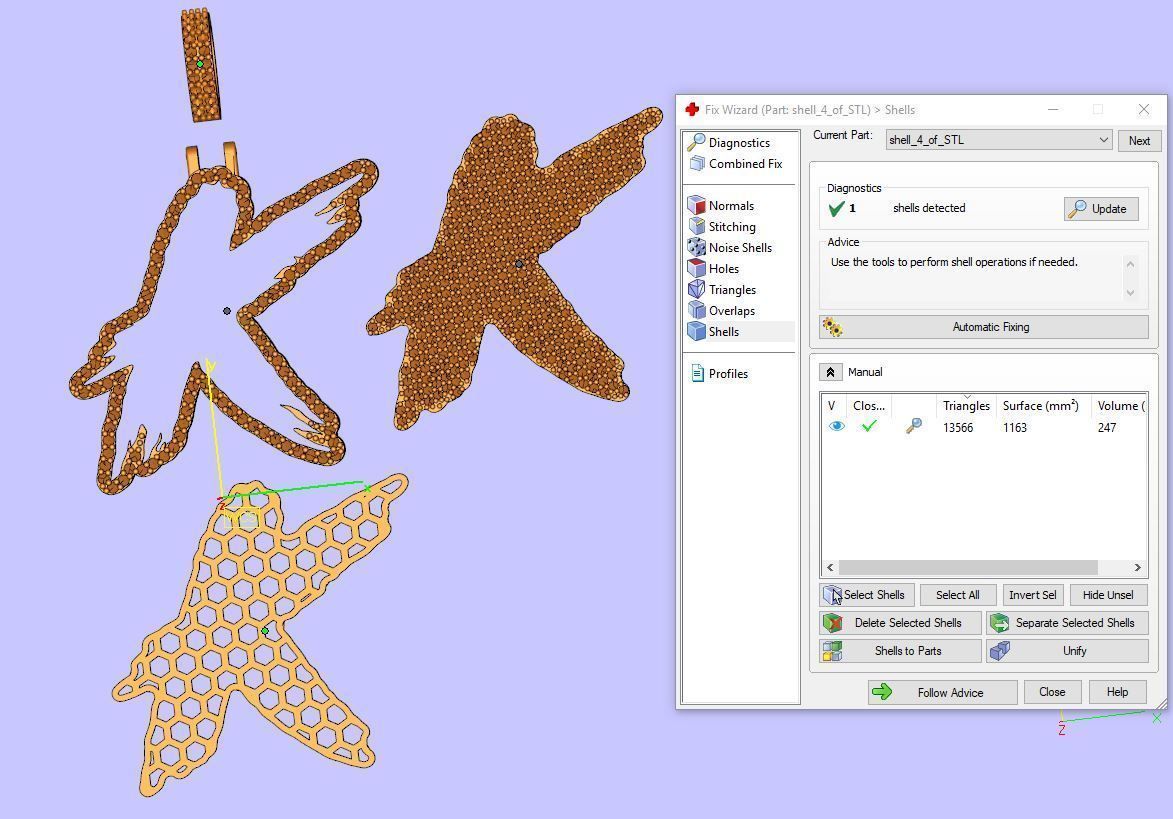Run Automatic Fixing
This screenshot has height=819, width=1173.
pos(984,327)
